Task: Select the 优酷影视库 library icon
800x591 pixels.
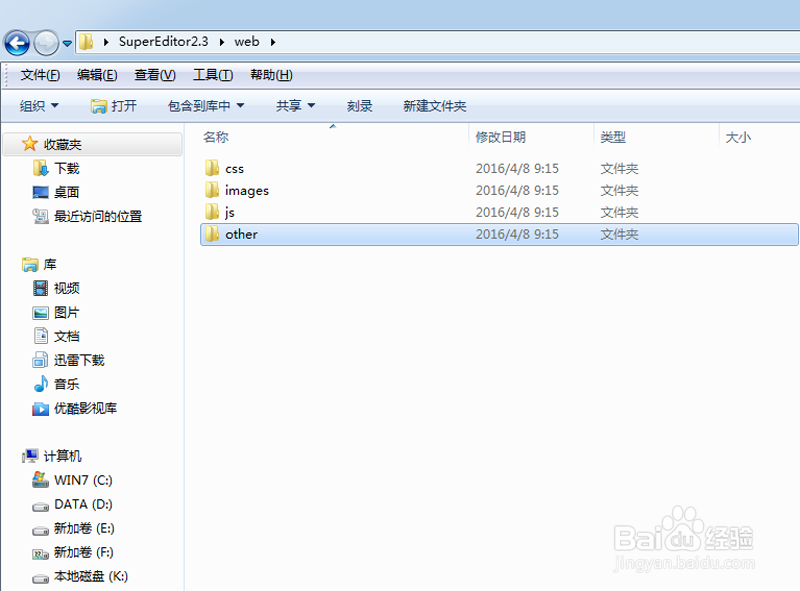Action: pos(41,408)
